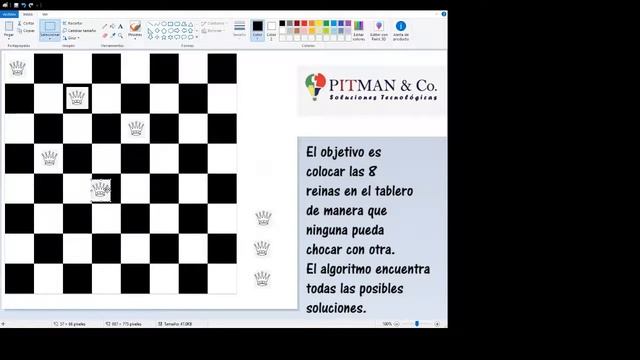640x360 pixels.
Task: Click Editar con Paint 3D button
Action: click(379, 31)
